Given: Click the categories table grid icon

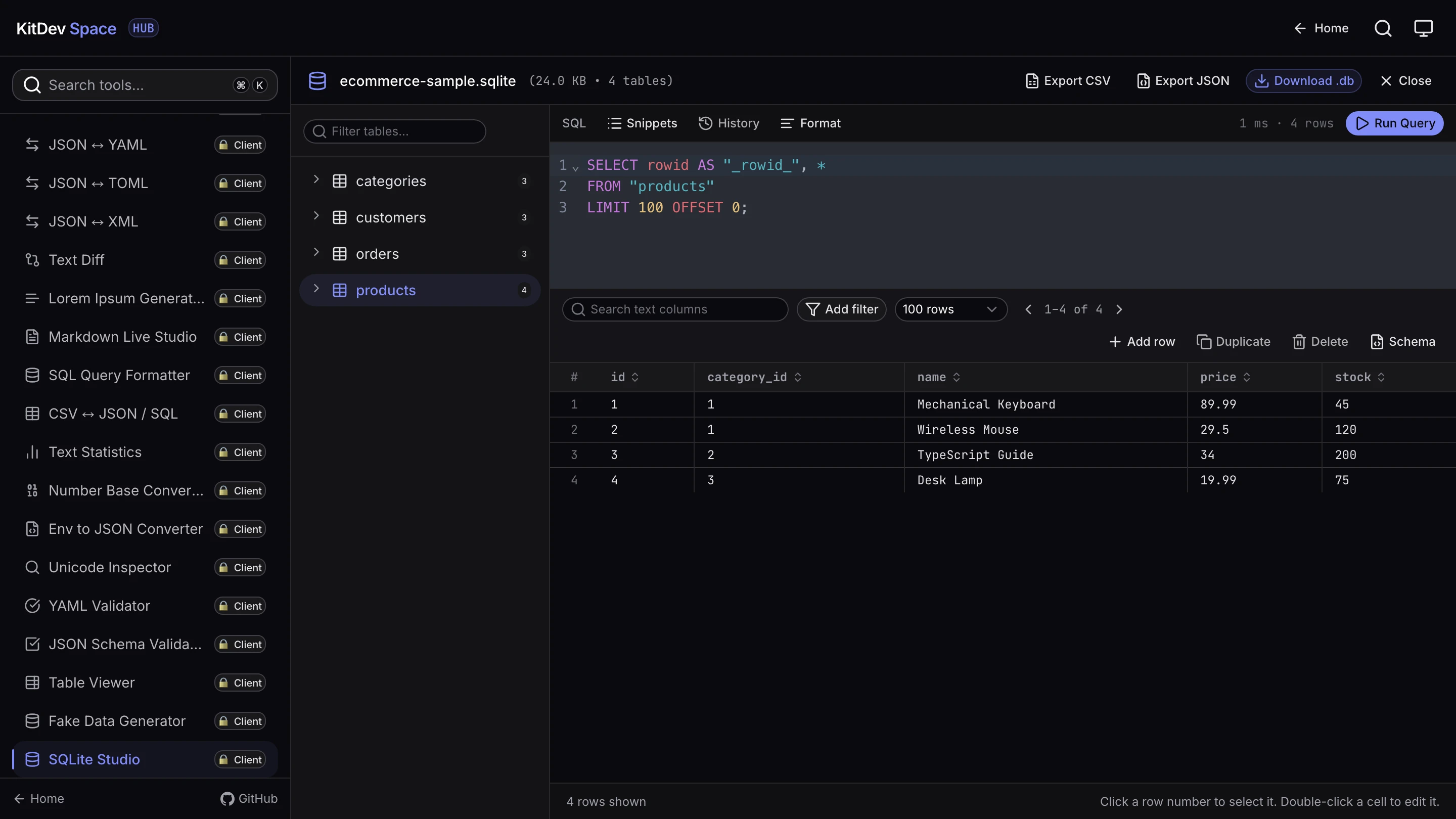Looking at the screenshot, I should pos(340,181).
